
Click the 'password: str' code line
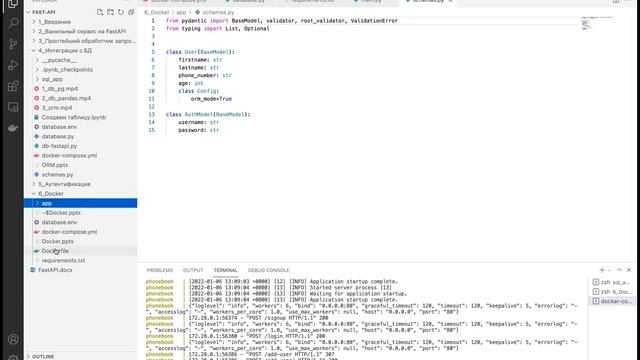tap(198, 130)
